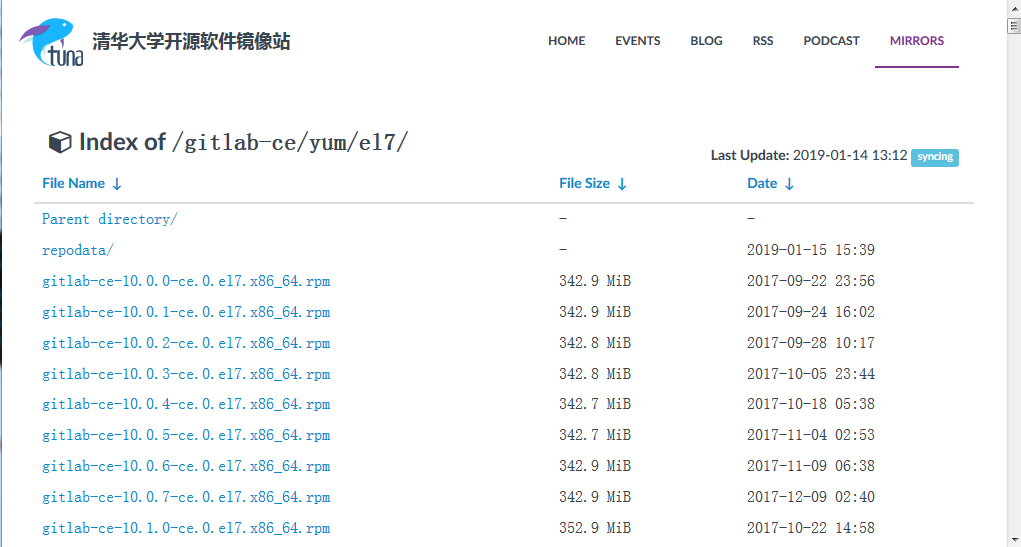This screenshot has height=547, width=1021.
Task: Sort by File Size column header
Action: (x=584, y=184)
